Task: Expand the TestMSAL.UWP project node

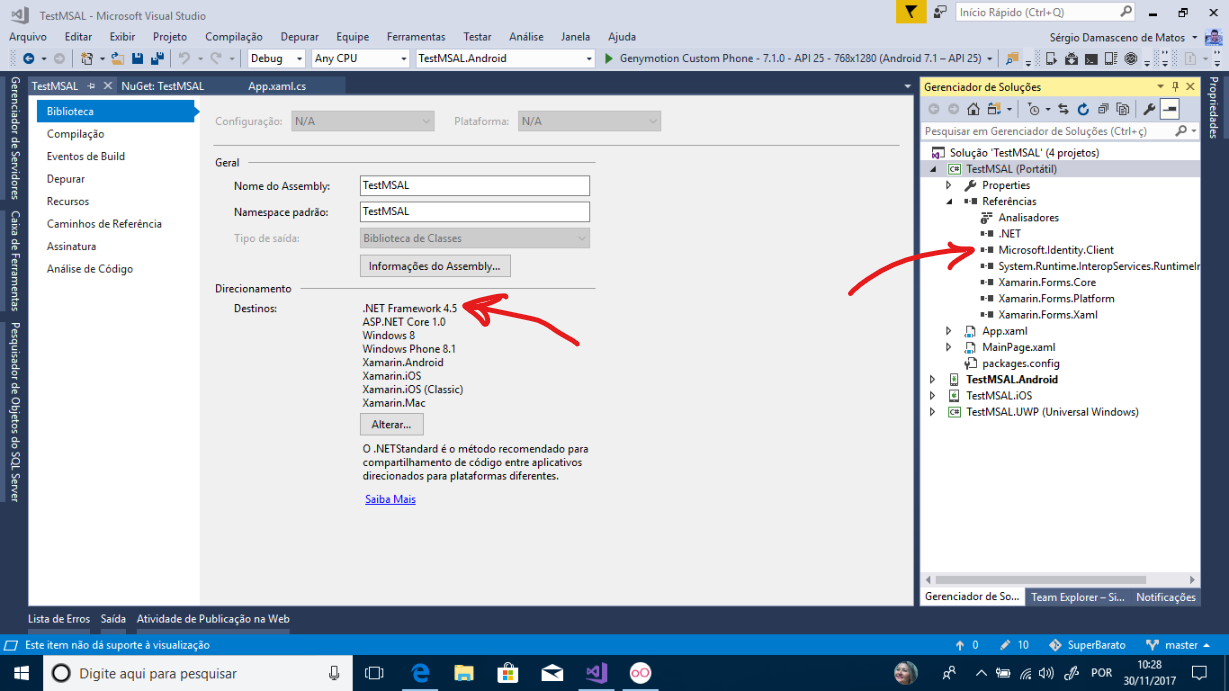Action: coord(930,411)
